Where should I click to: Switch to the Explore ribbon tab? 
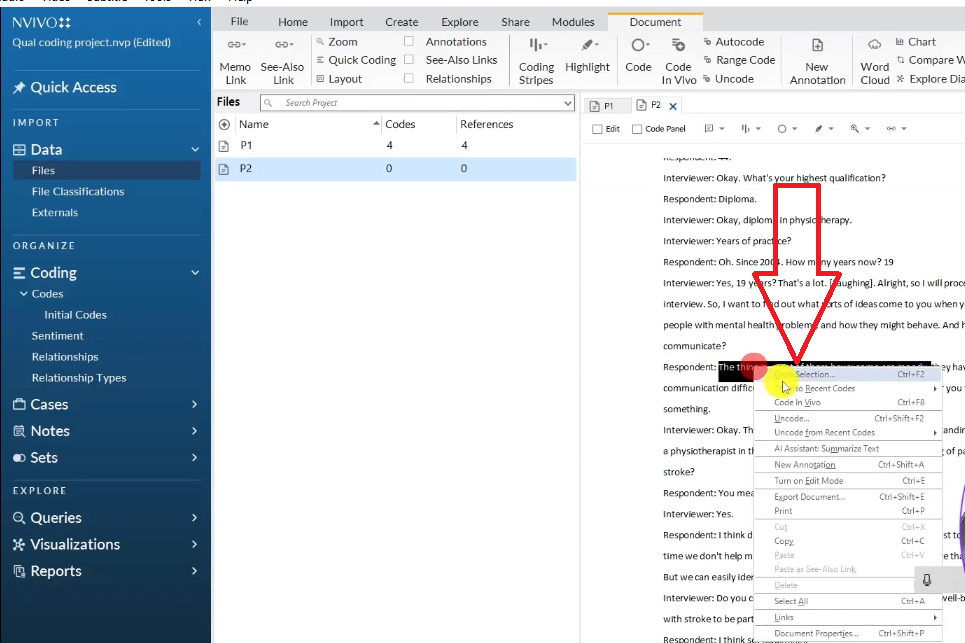coord(460,22)
